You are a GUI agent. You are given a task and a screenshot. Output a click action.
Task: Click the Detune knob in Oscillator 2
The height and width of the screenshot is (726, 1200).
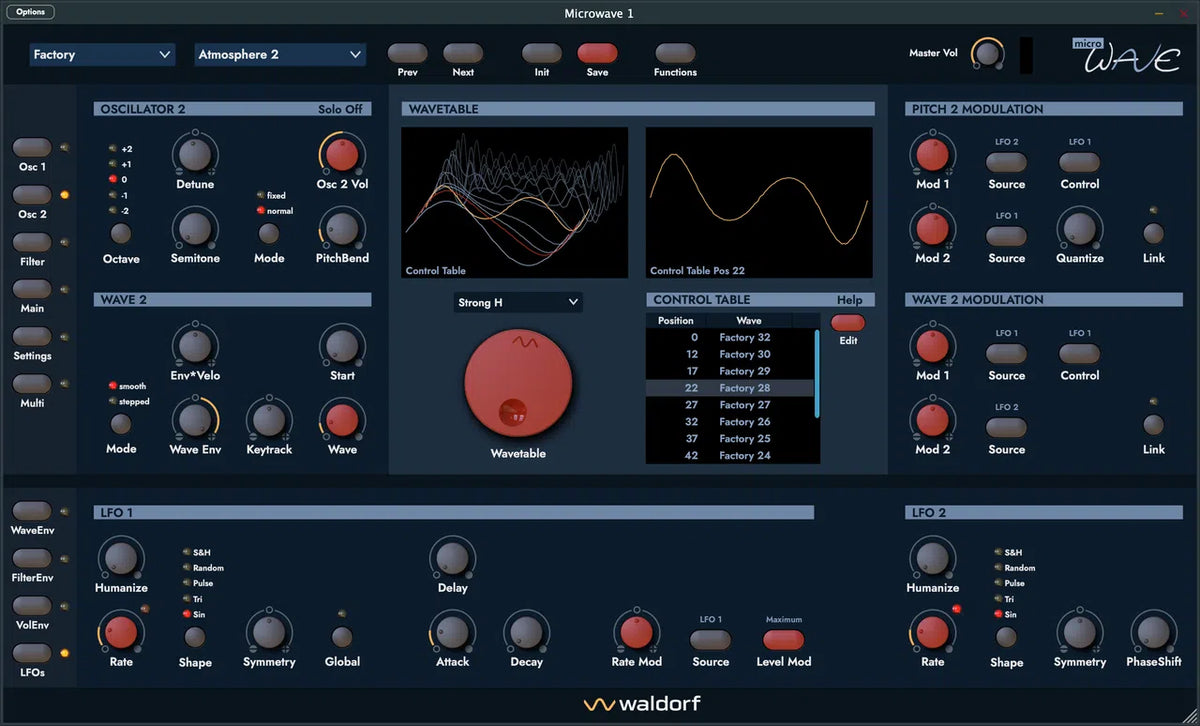194,155
